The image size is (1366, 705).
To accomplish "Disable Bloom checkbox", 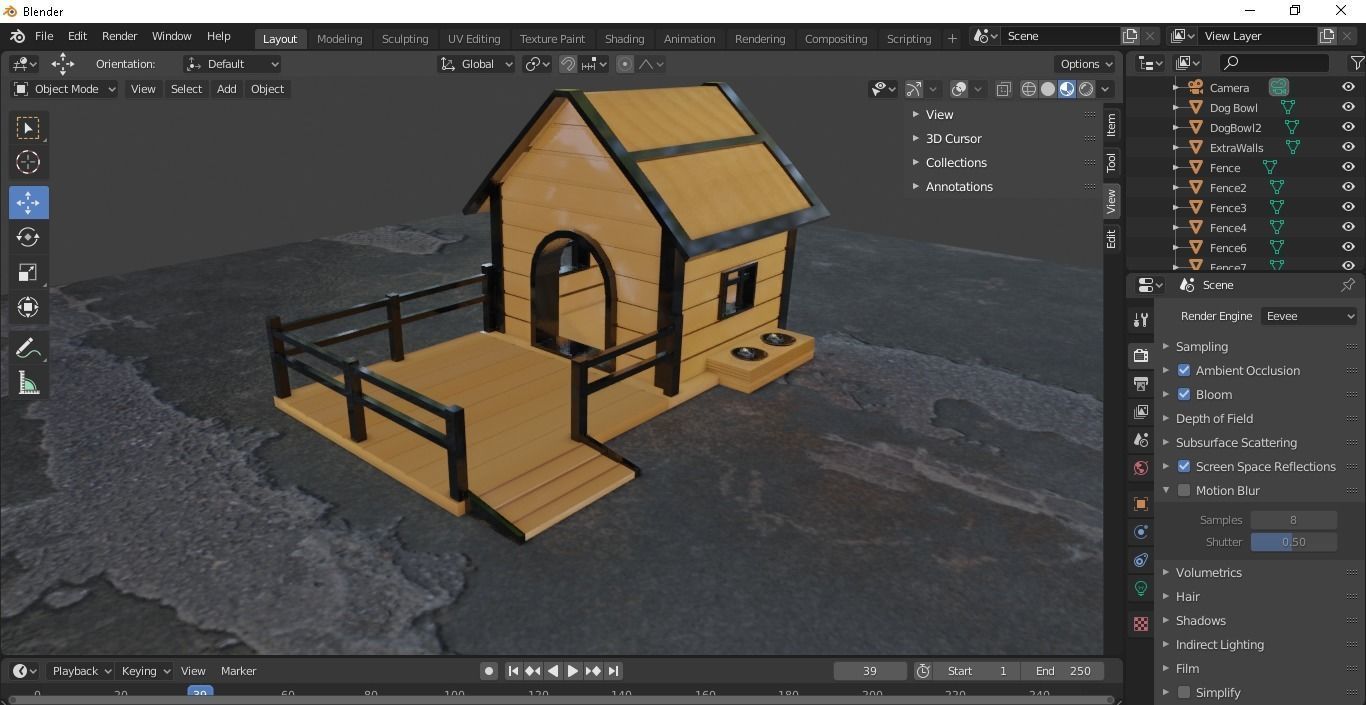I will (1184, 394).
